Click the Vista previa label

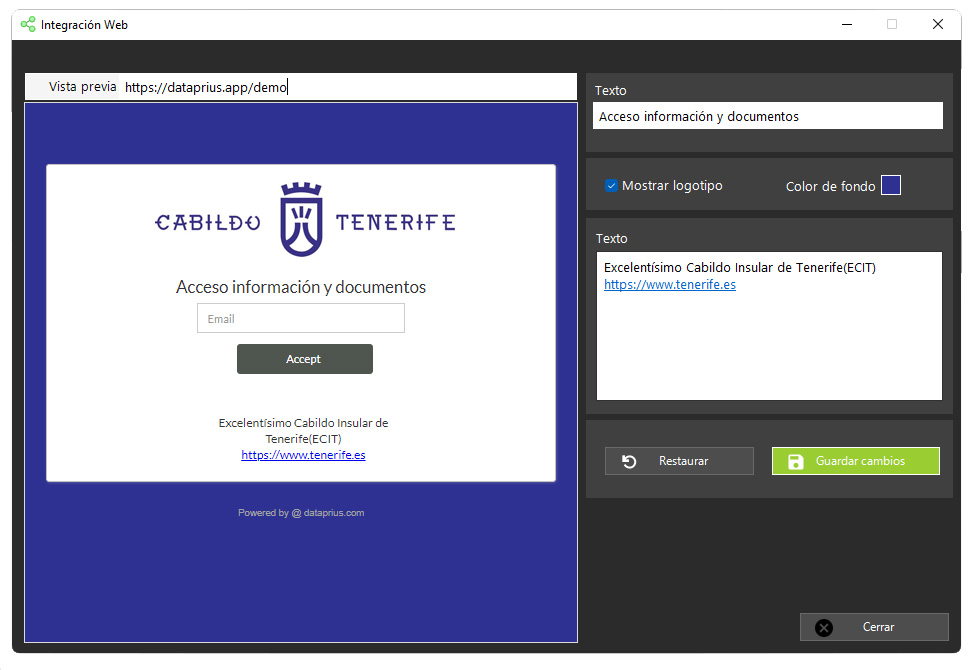pos(83,87)
